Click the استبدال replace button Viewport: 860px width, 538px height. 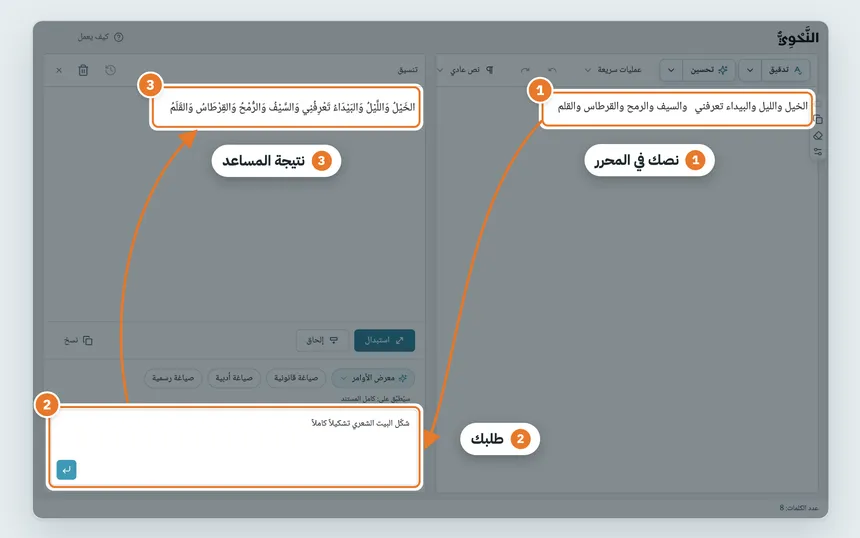pyautogui.click(x=384, y=341)
